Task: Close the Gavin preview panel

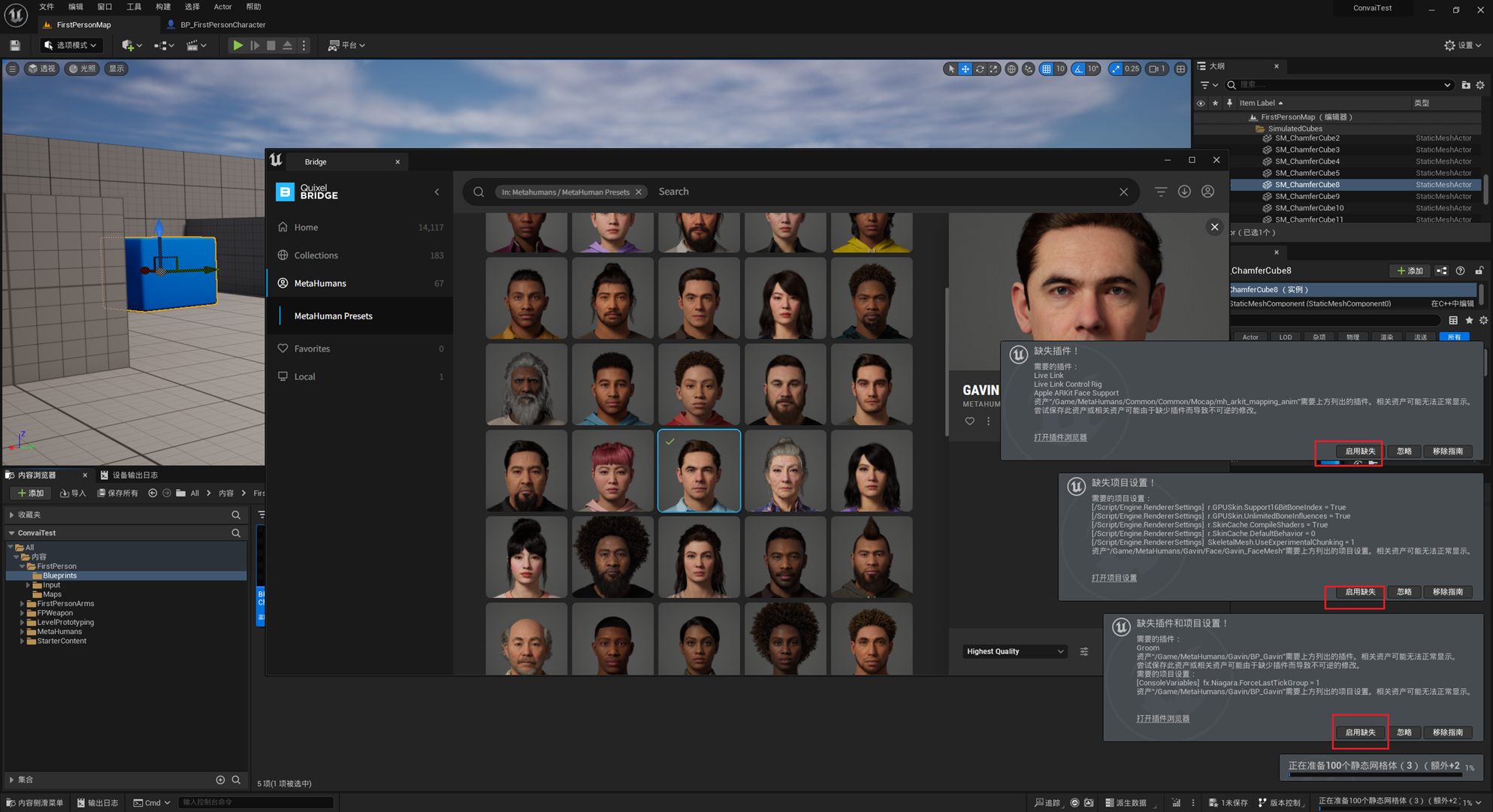Action: [1214, 227]
